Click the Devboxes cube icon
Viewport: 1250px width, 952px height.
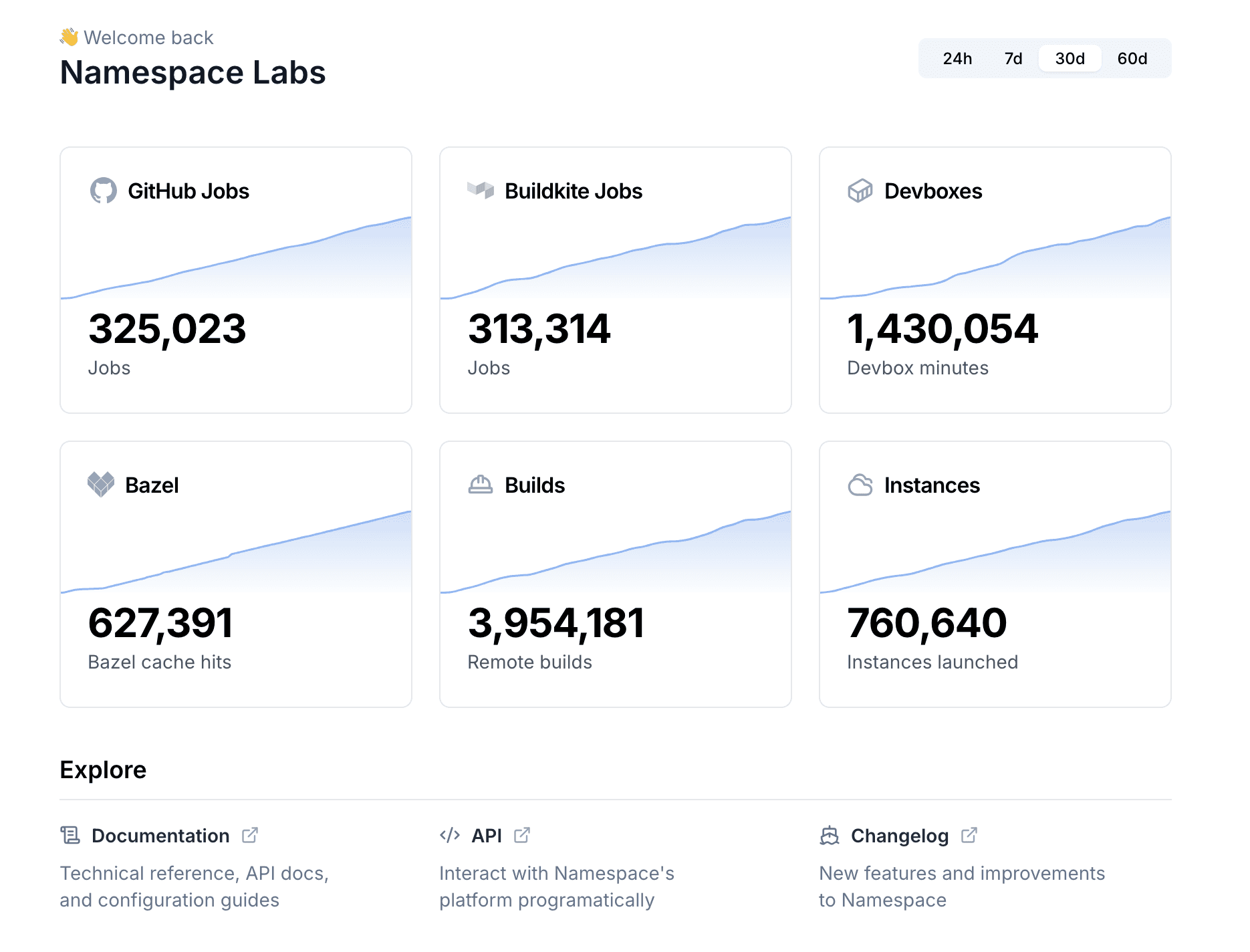point(860,191)
